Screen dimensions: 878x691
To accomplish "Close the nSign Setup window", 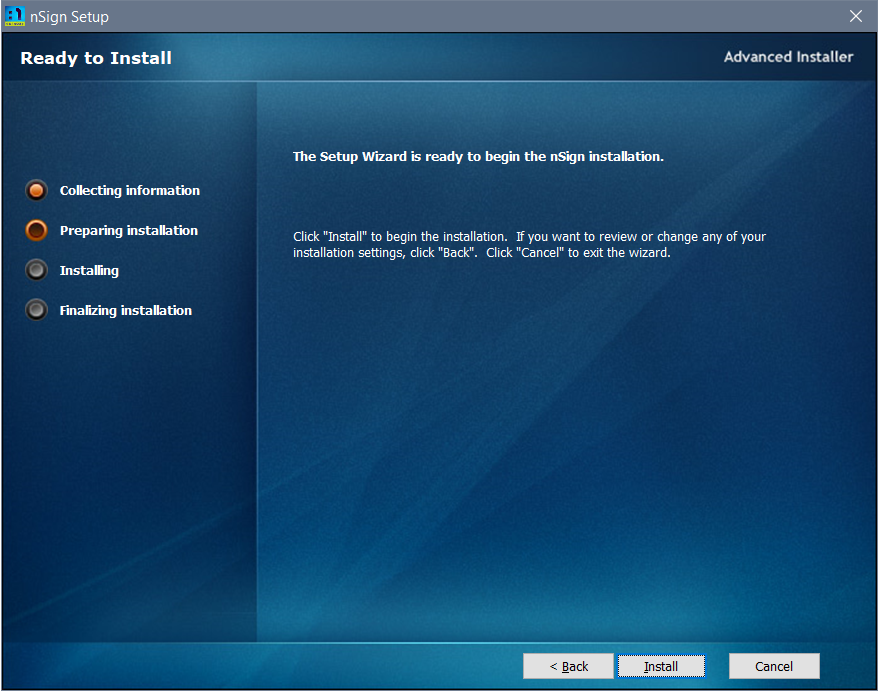I will click(856, 16).
